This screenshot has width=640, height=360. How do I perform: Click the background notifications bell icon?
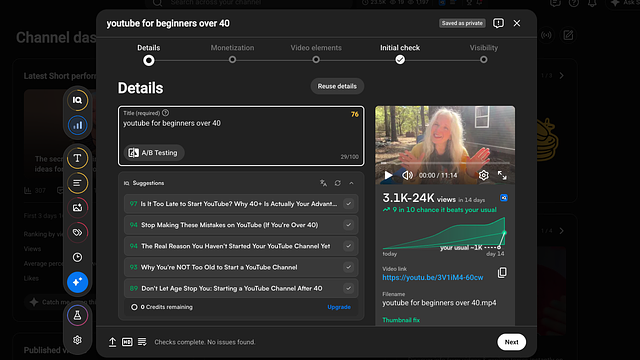click(592, 3)
